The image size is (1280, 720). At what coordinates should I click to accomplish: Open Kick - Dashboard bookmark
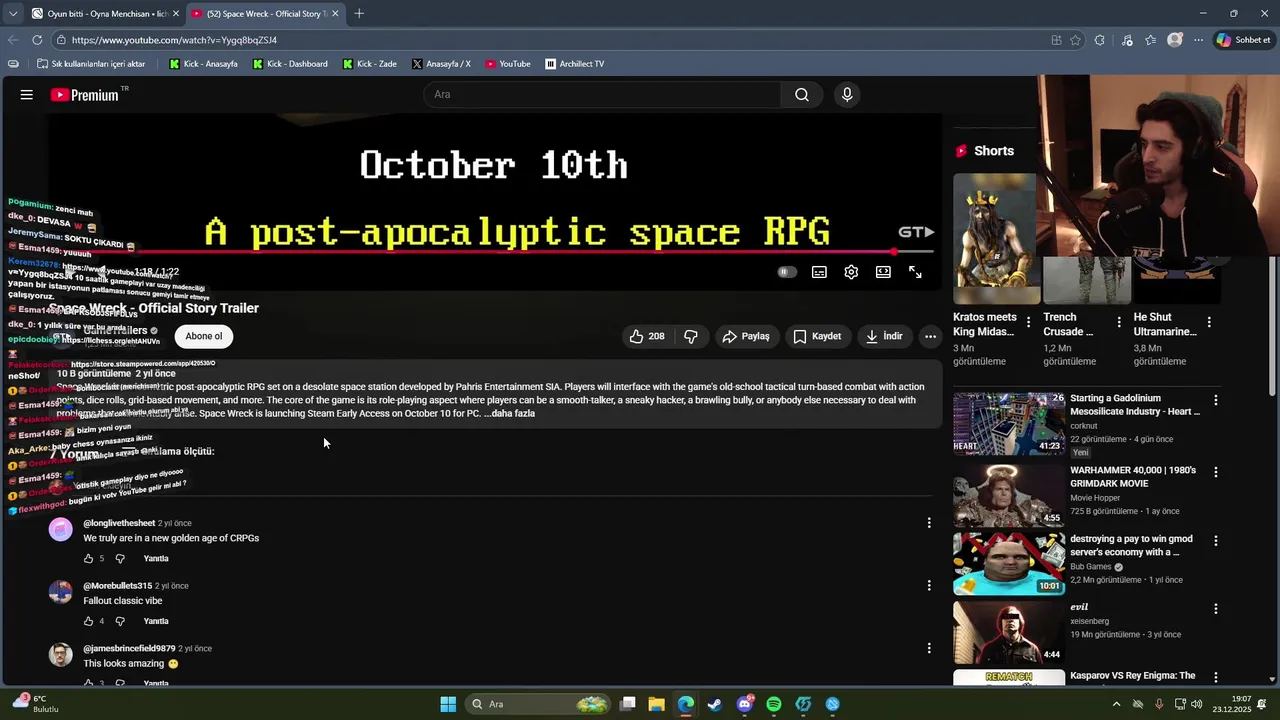[x=290, y=64]
